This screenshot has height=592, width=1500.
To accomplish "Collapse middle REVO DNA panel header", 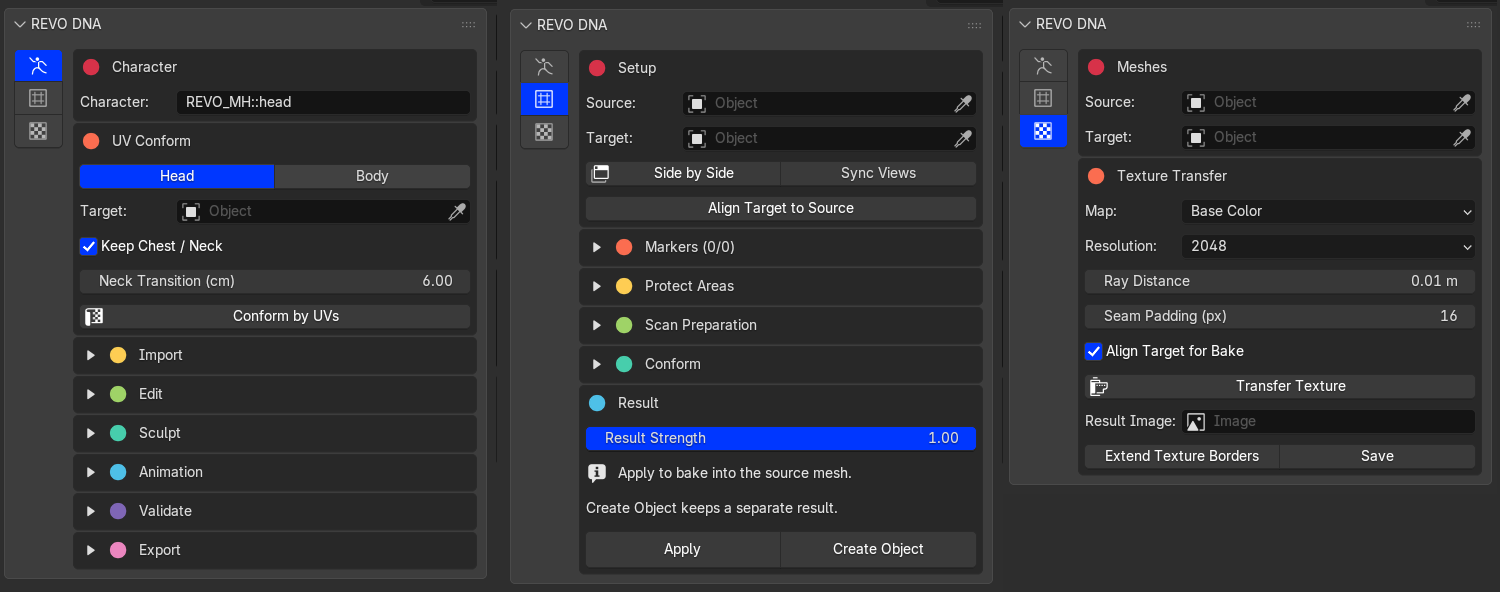I will pyautogui.click(x=527, y=25).
